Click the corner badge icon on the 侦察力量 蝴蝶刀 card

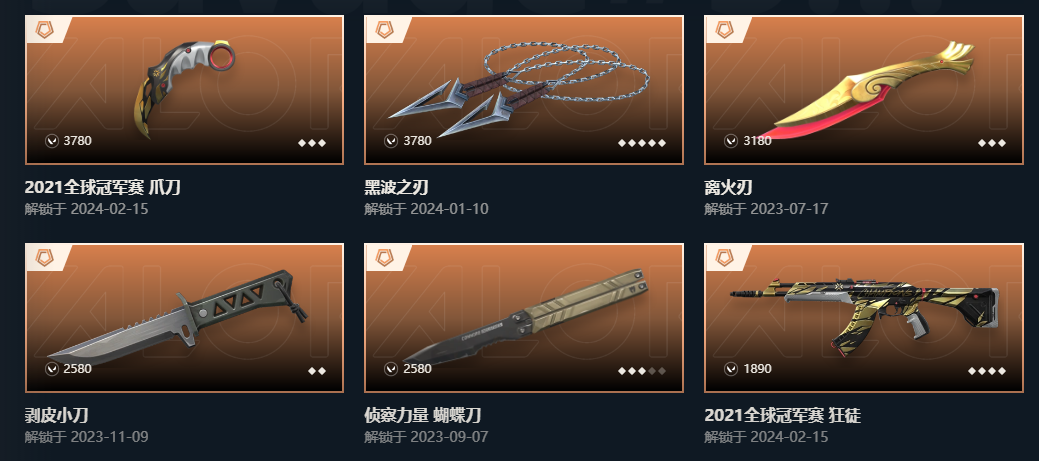384,258
